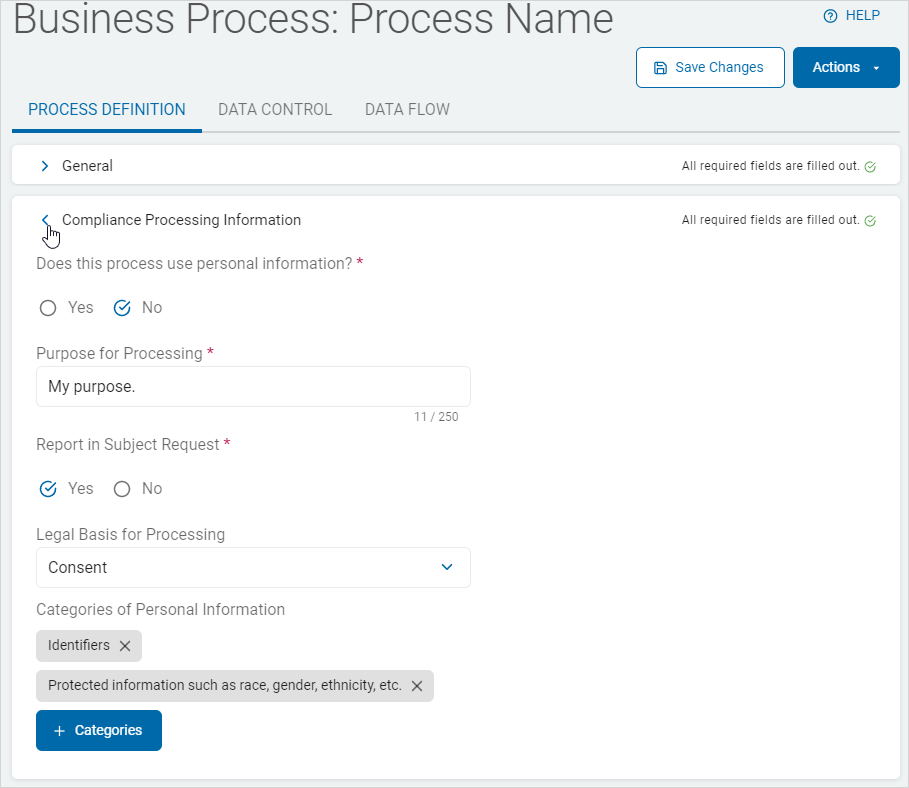Choose Yes for Report in Subject Request

point(48,489)
